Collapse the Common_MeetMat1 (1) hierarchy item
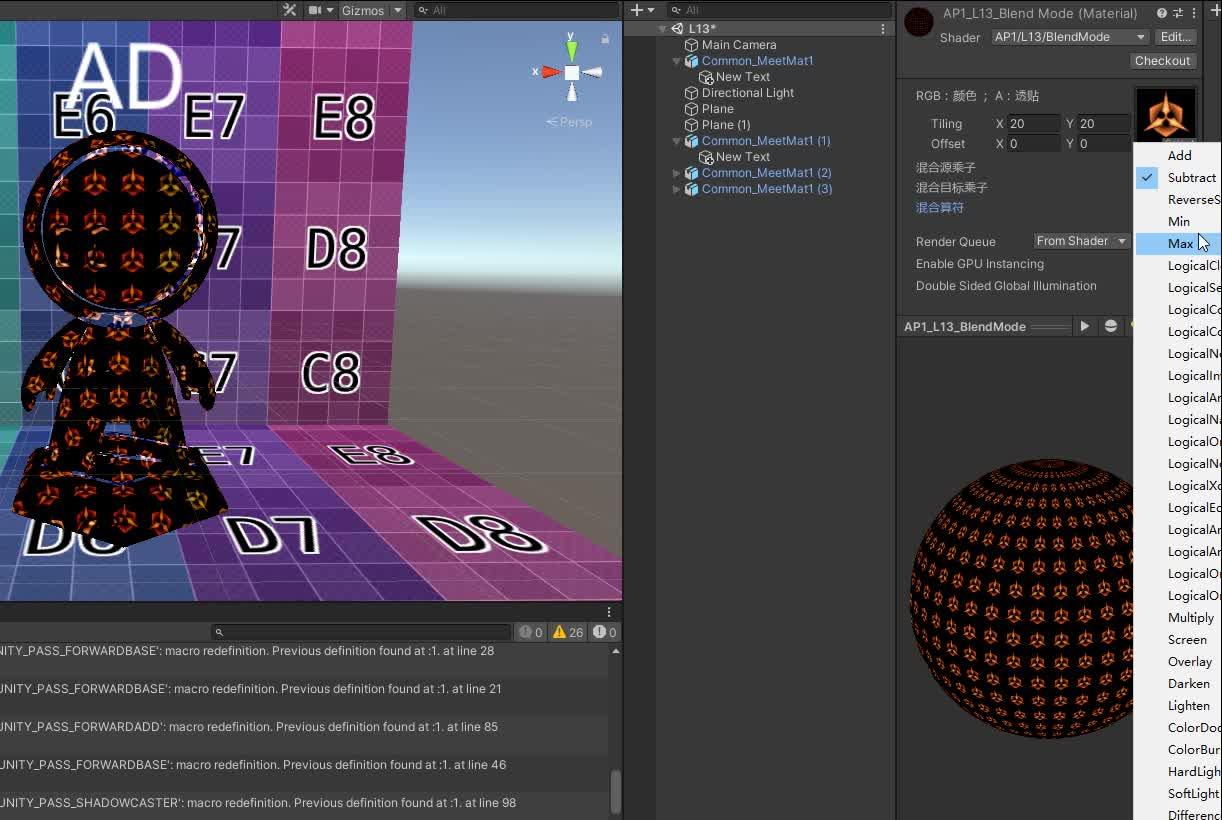 tap(677, 140)
